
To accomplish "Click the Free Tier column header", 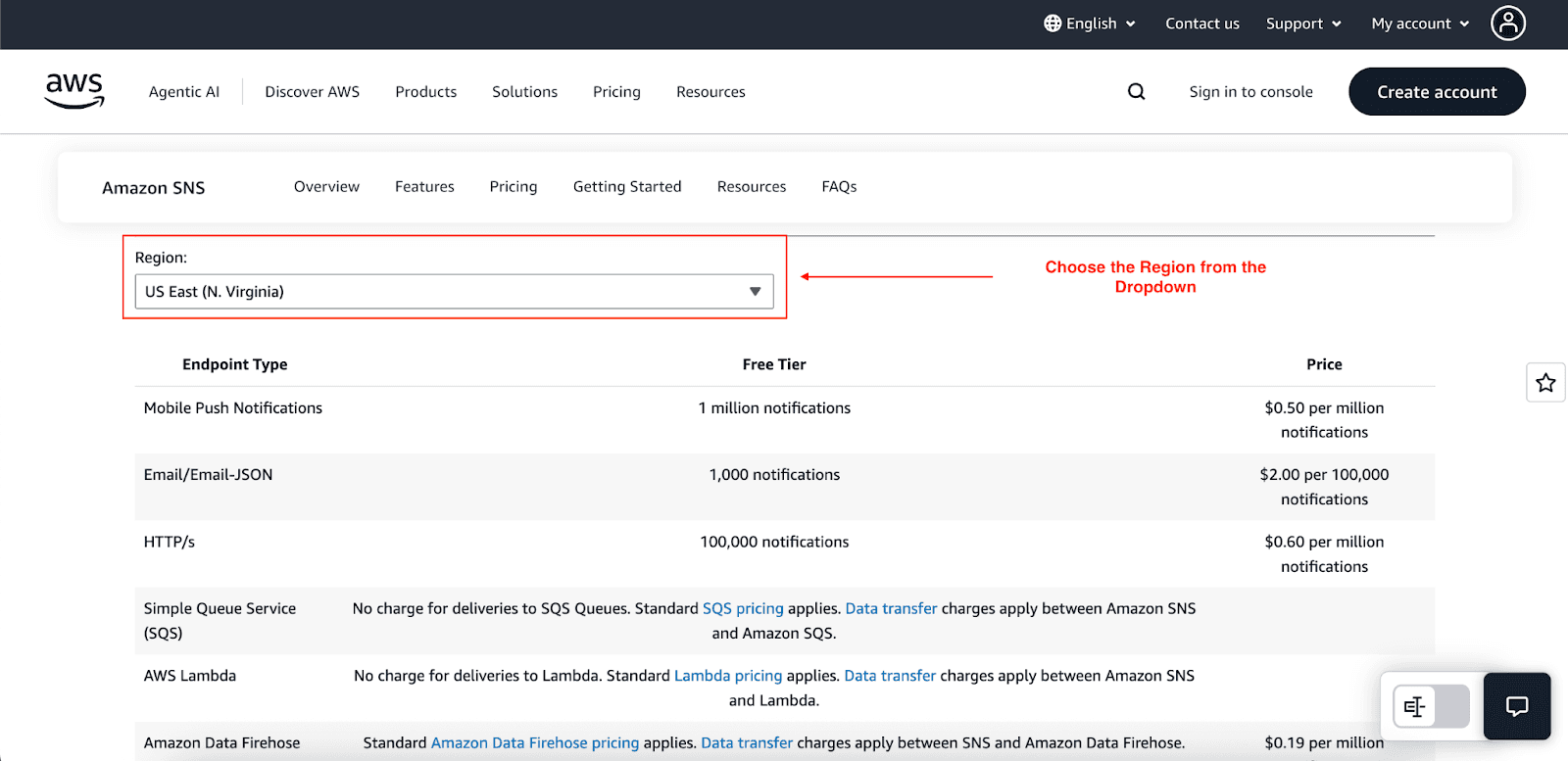I will point(774,364).
